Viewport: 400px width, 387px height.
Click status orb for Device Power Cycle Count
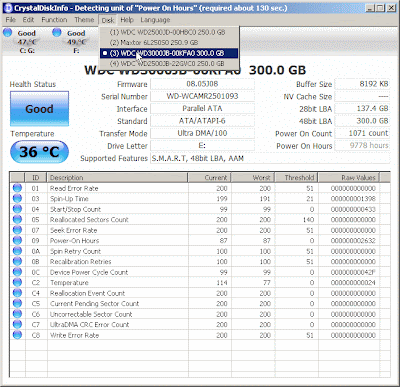[17, 272]
